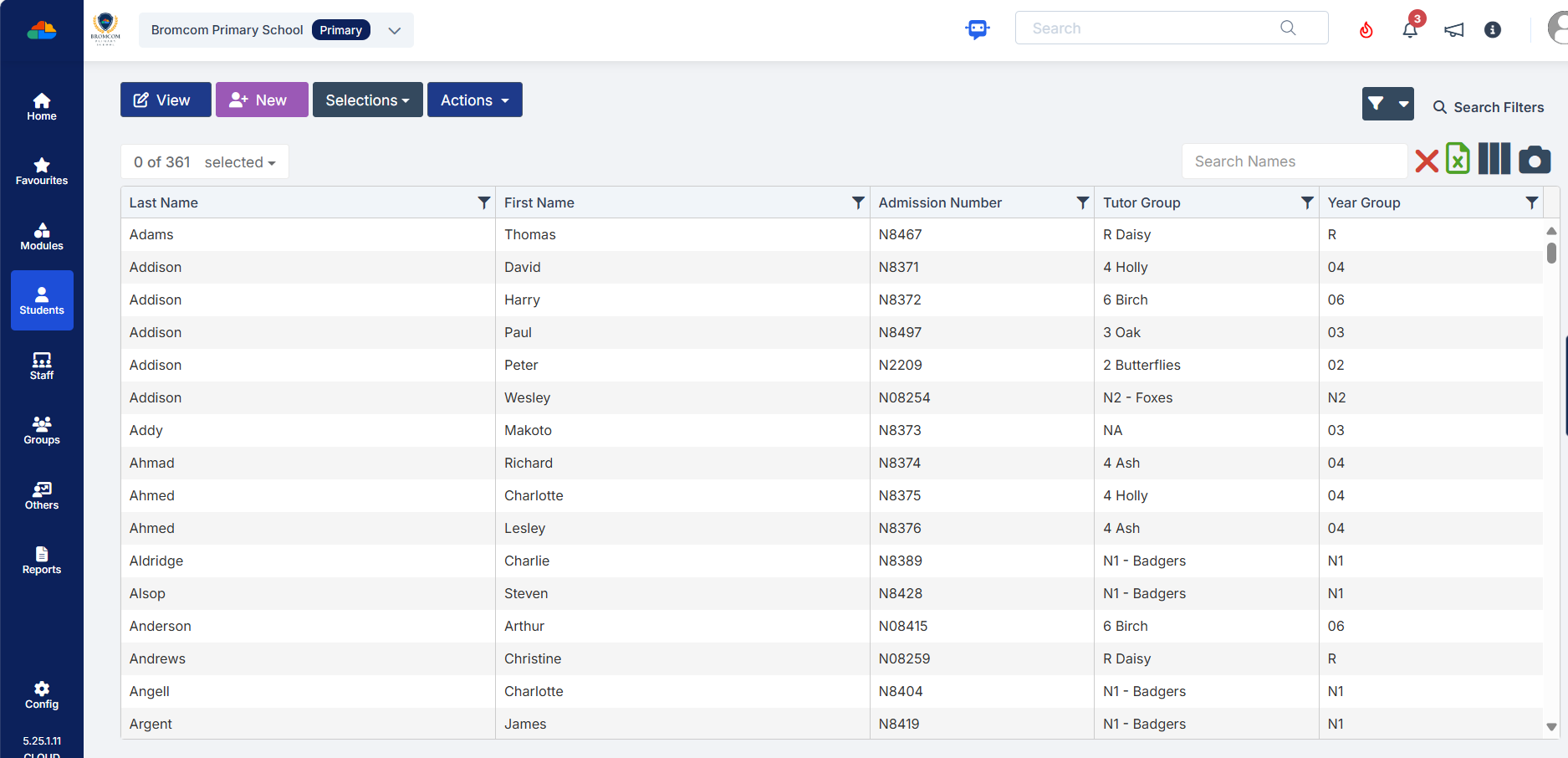
Task: Open Search Filters
Action: pos(1489,107)
